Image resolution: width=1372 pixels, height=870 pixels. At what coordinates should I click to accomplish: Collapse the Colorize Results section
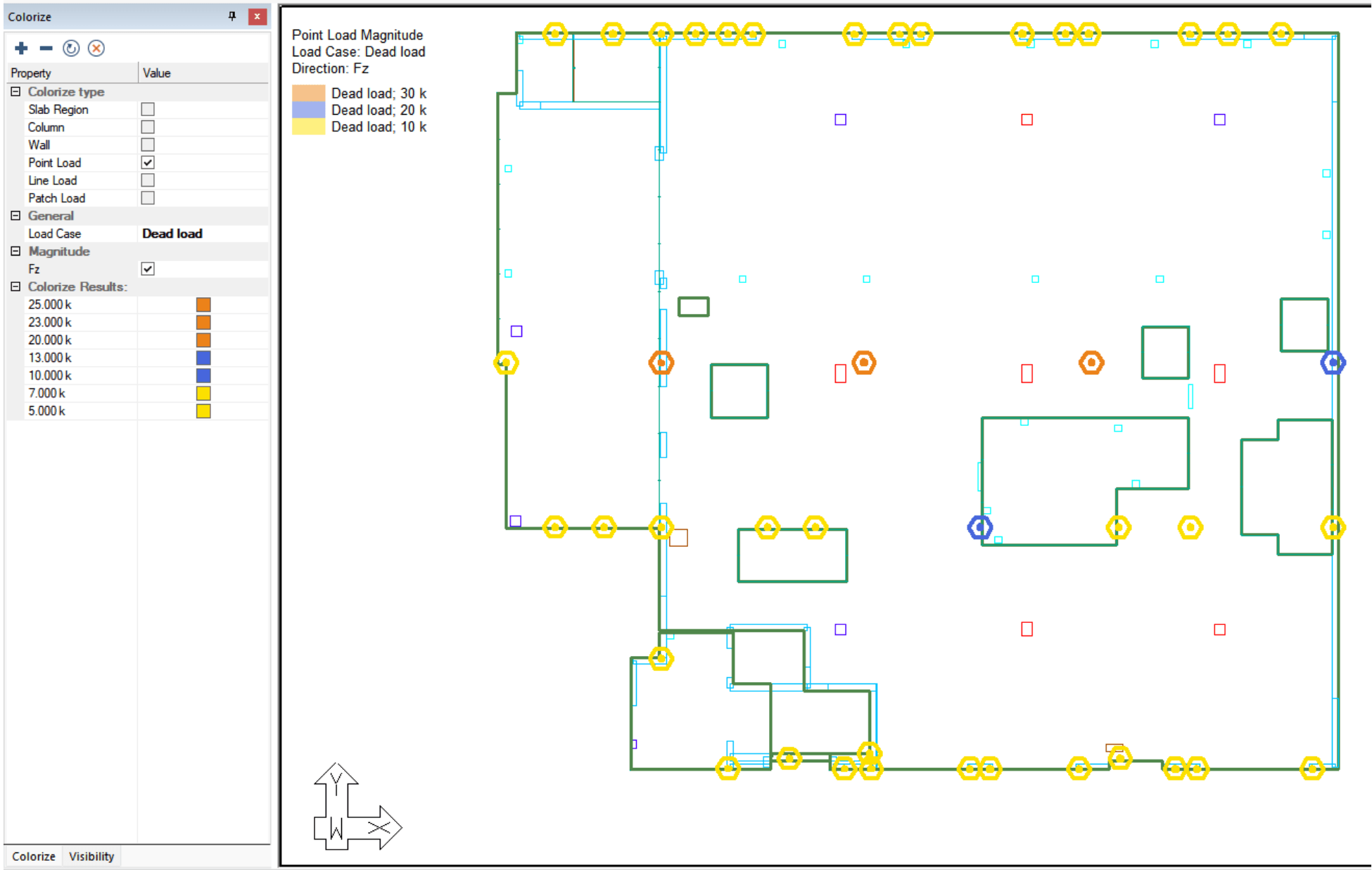tap(15, 286)
